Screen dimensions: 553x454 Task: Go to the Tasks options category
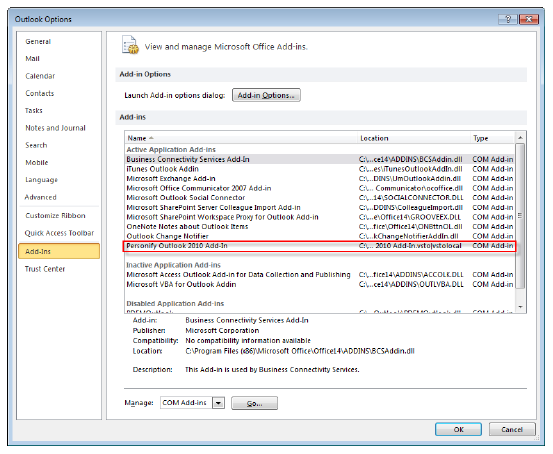[34, 110]
